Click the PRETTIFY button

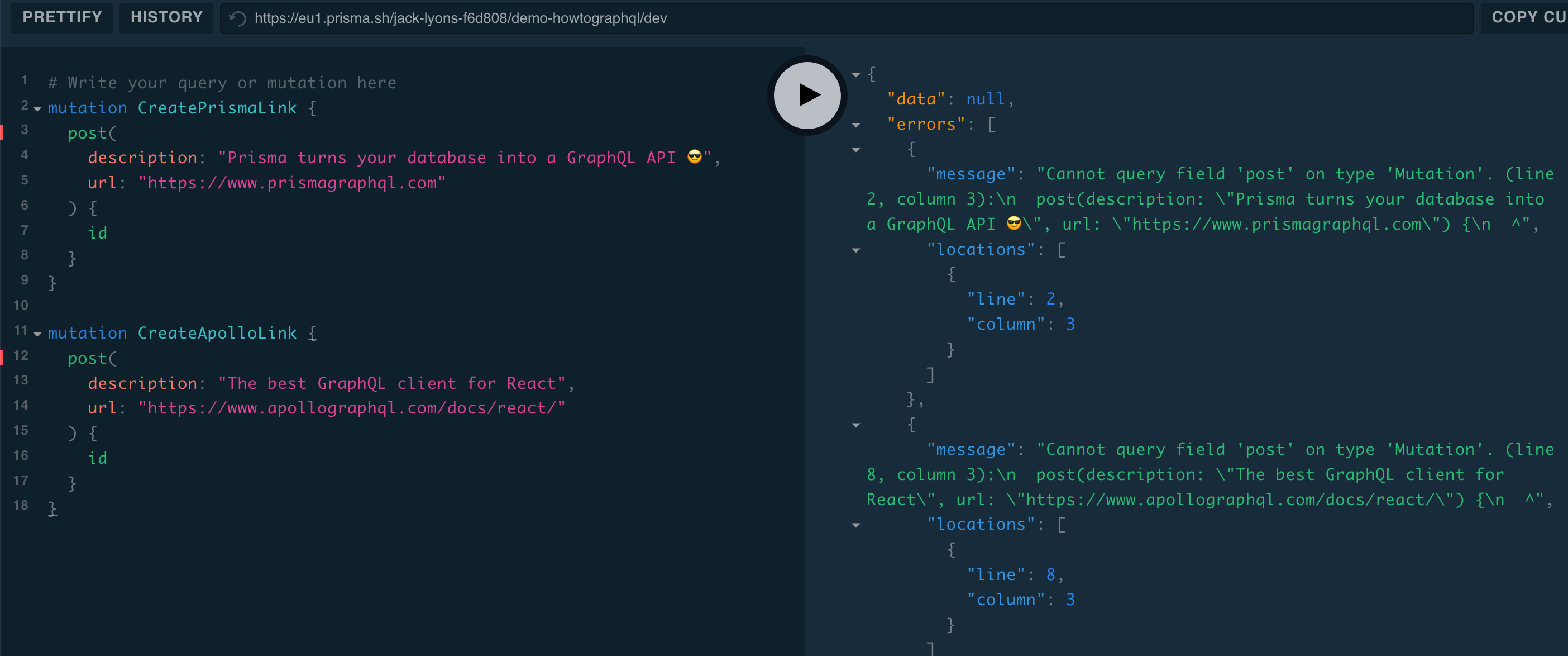click(61, 17)
